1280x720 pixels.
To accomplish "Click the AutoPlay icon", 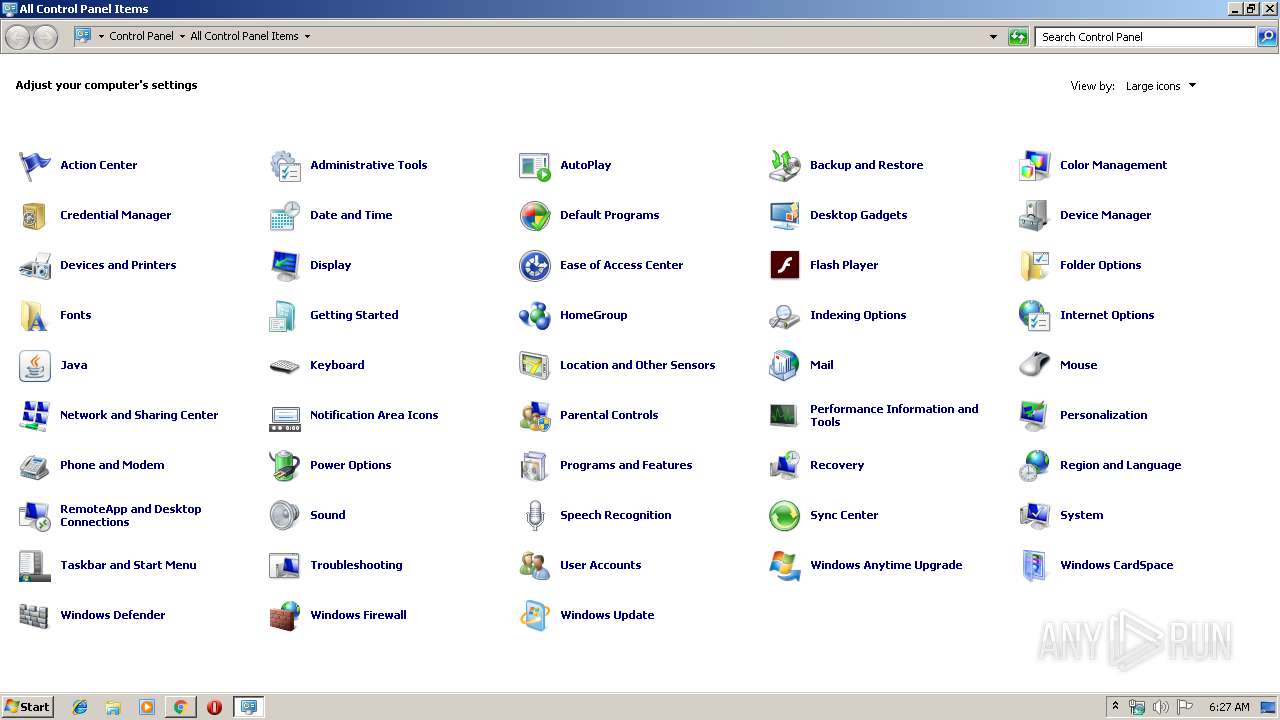I will 535,165.
